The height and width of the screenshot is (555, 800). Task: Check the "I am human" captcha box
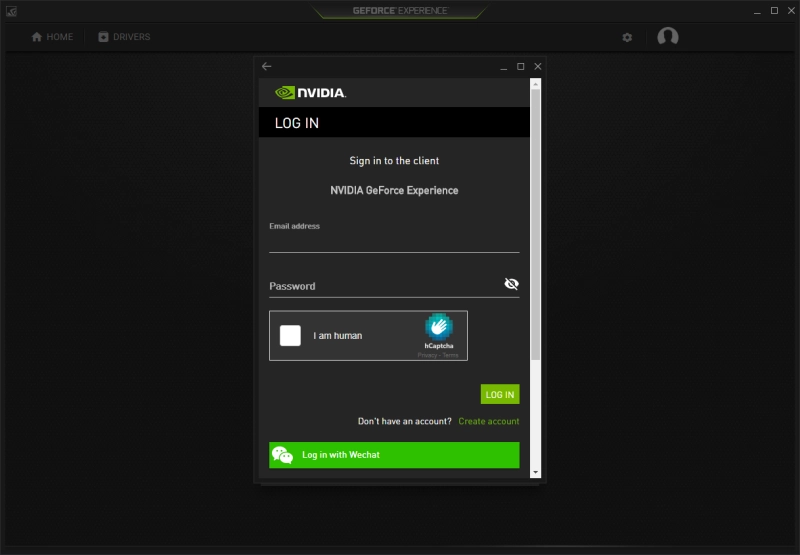pos(290,336)
